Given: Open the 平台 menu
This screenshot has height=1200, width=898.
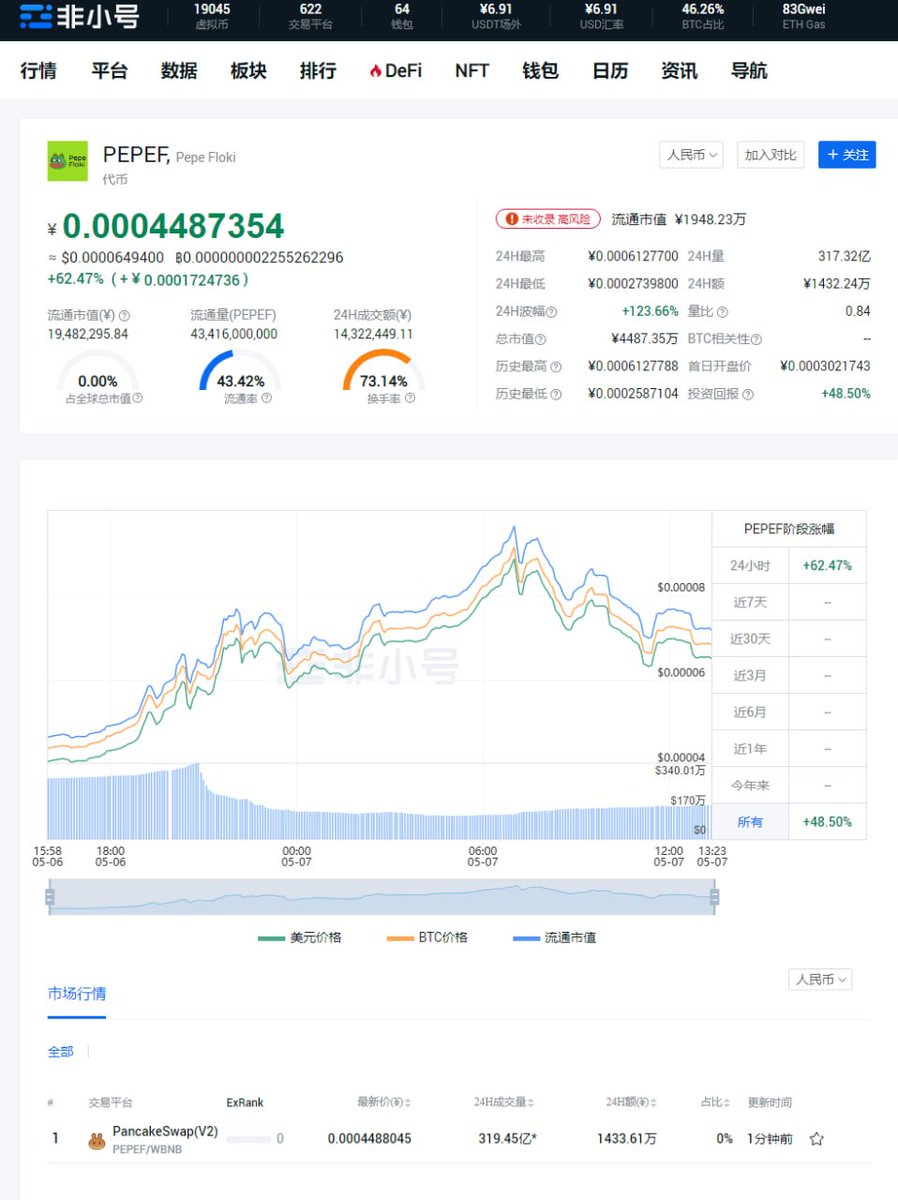Looking at the screenshot, I should (109, 71).
